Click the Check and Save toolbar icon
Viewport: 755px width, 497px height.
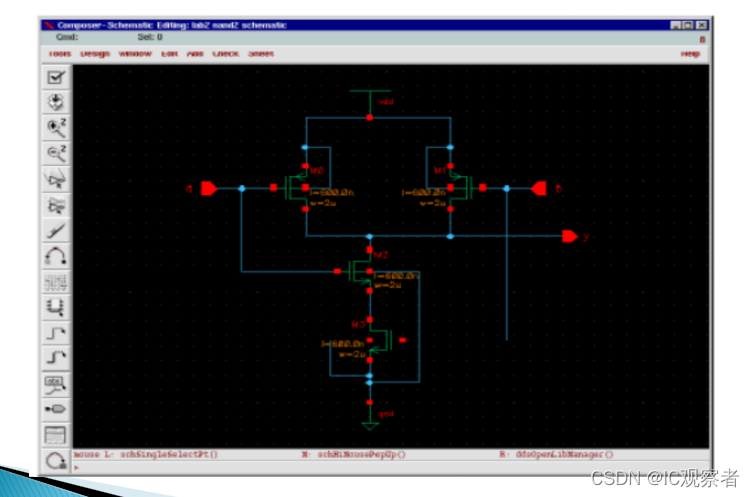click(56, 77)
